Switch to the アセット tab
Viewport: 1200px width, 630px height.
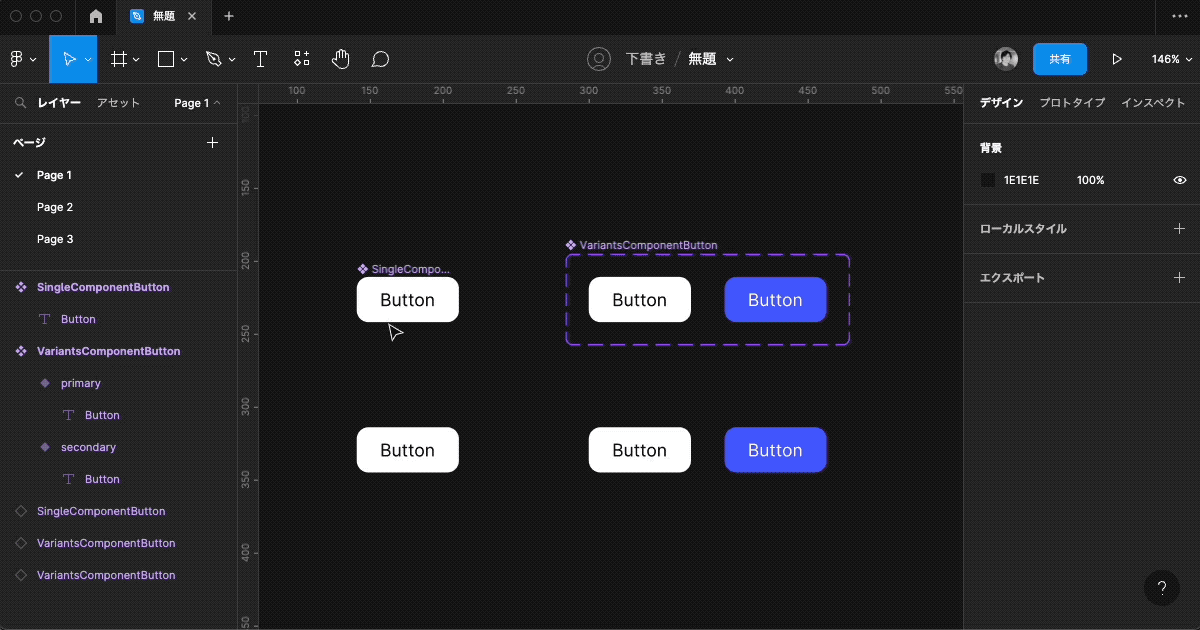118,103
